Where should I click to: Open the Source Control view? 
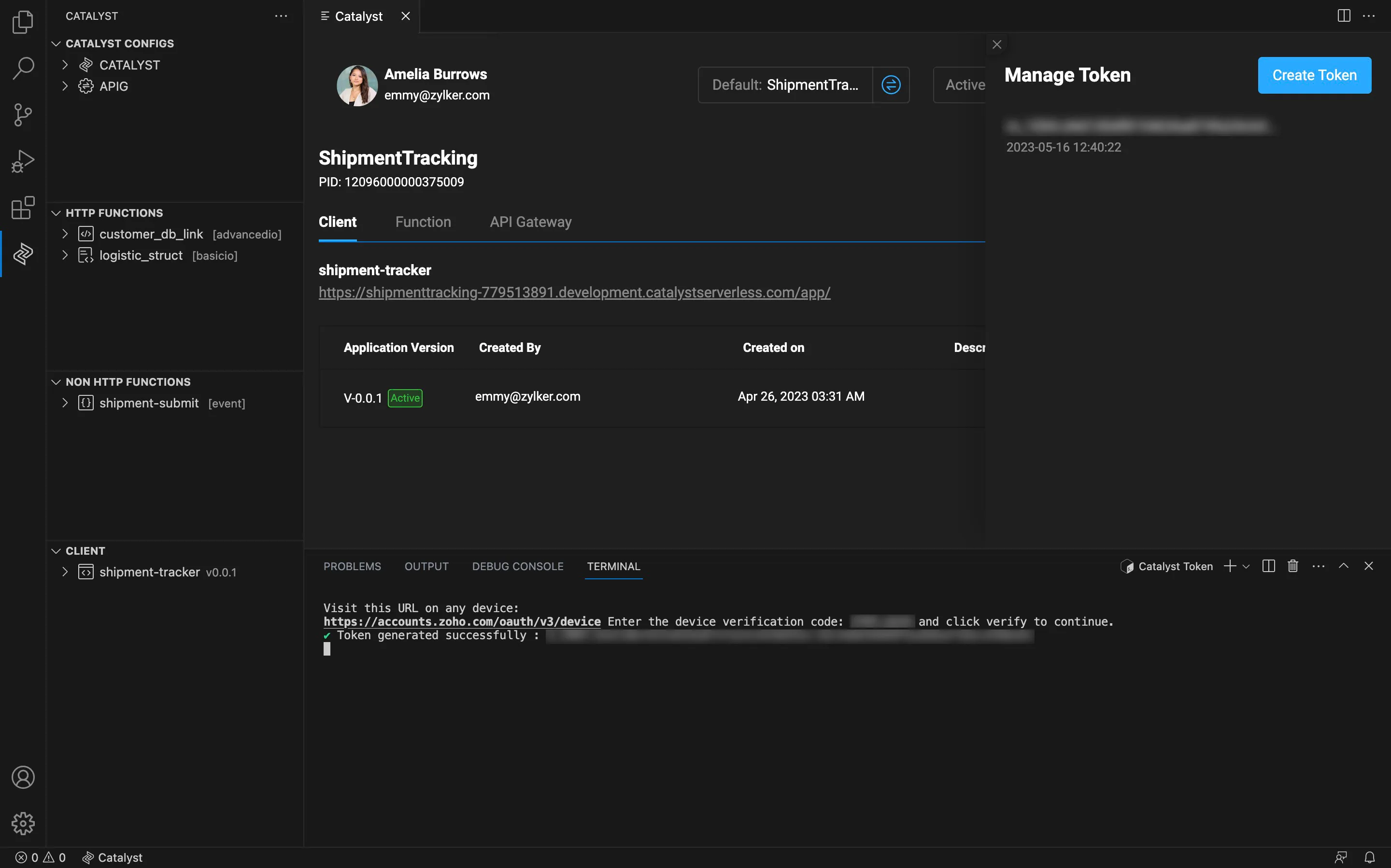pyautogui.click(x=23, y=115)
